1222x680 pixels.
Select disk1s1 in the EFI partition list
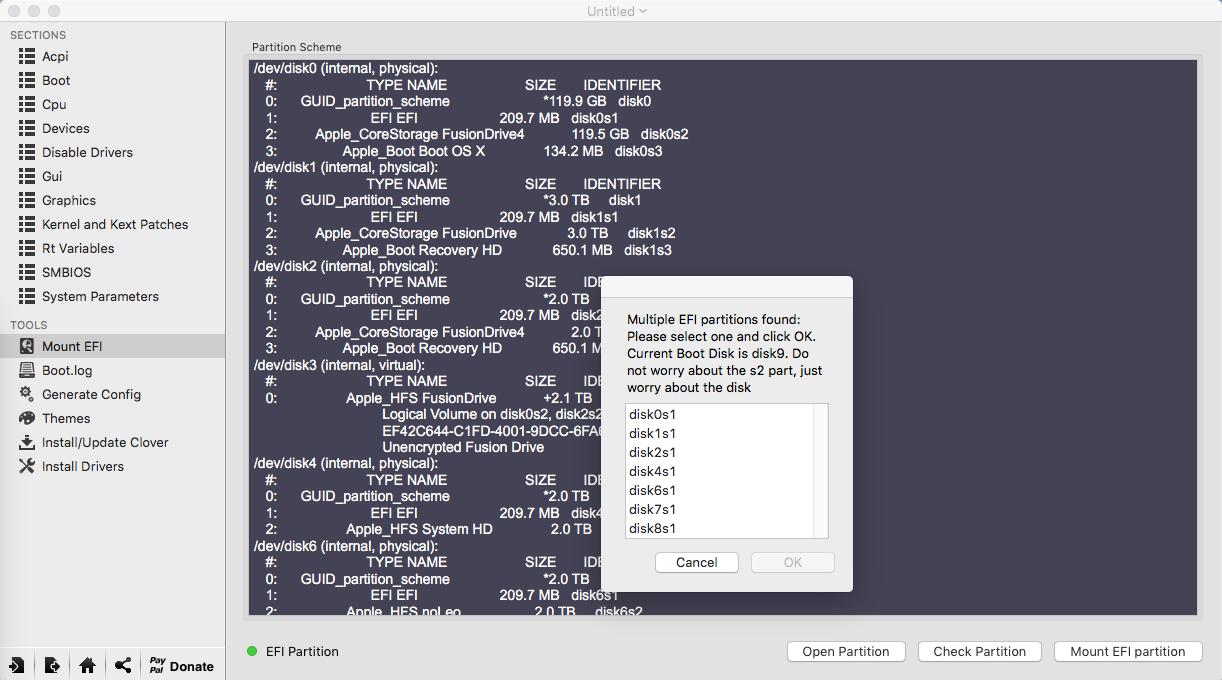tap(719, 433)
